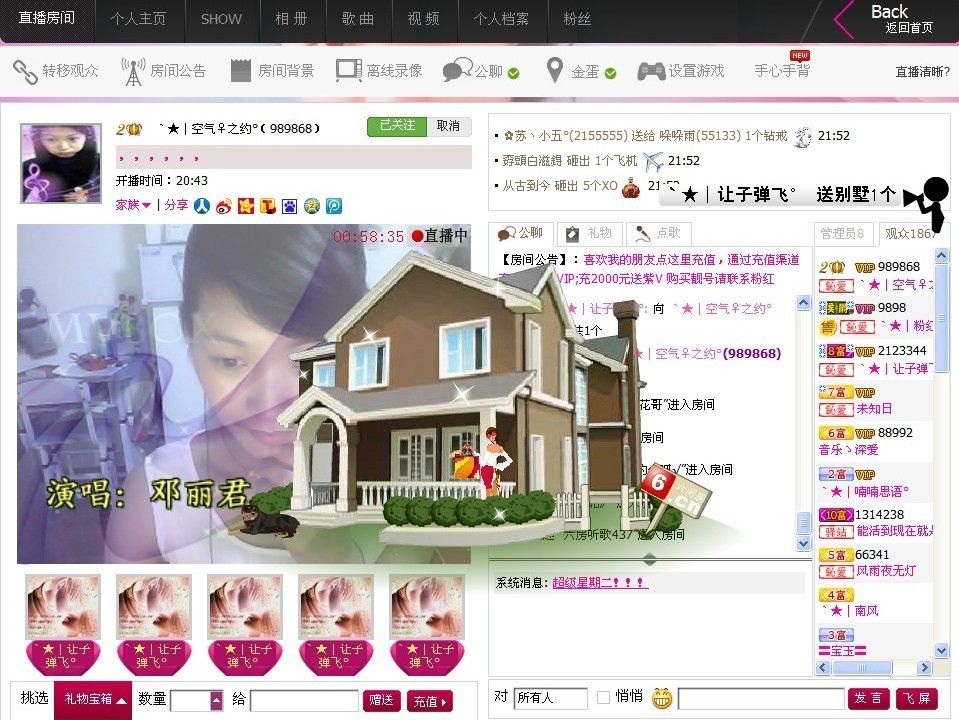Share to Renren blue icon
This screenshot has height=720, width=959.
(202, 206)
